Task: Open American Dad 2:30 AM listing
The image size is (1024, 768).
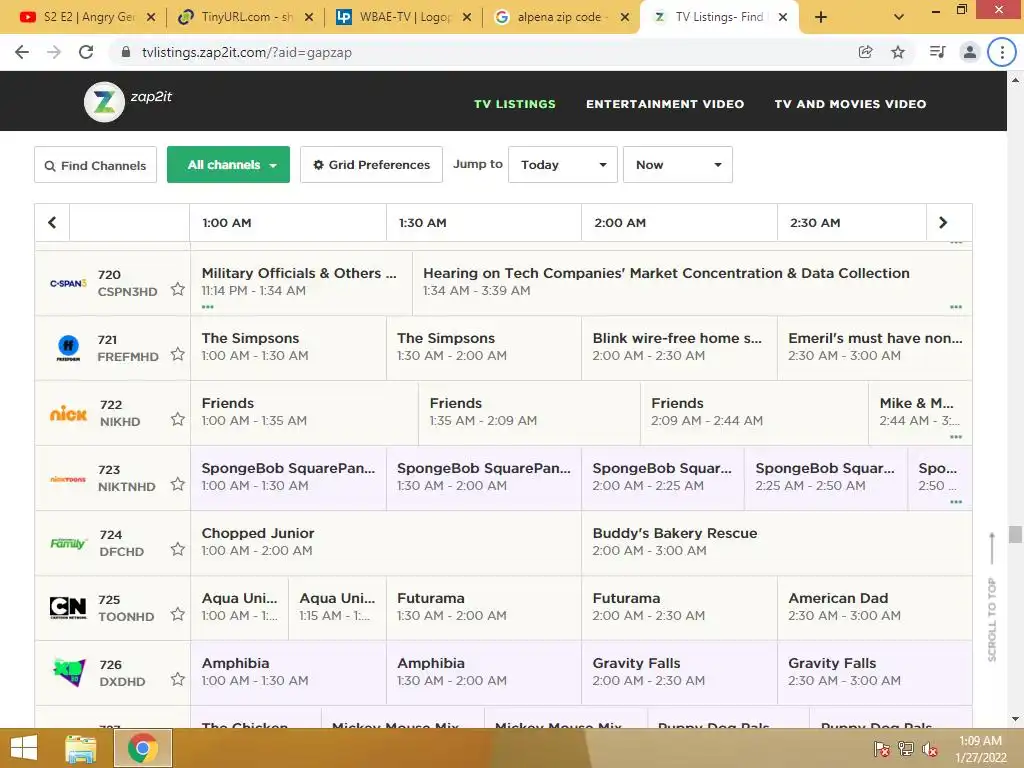Action: 874,607
